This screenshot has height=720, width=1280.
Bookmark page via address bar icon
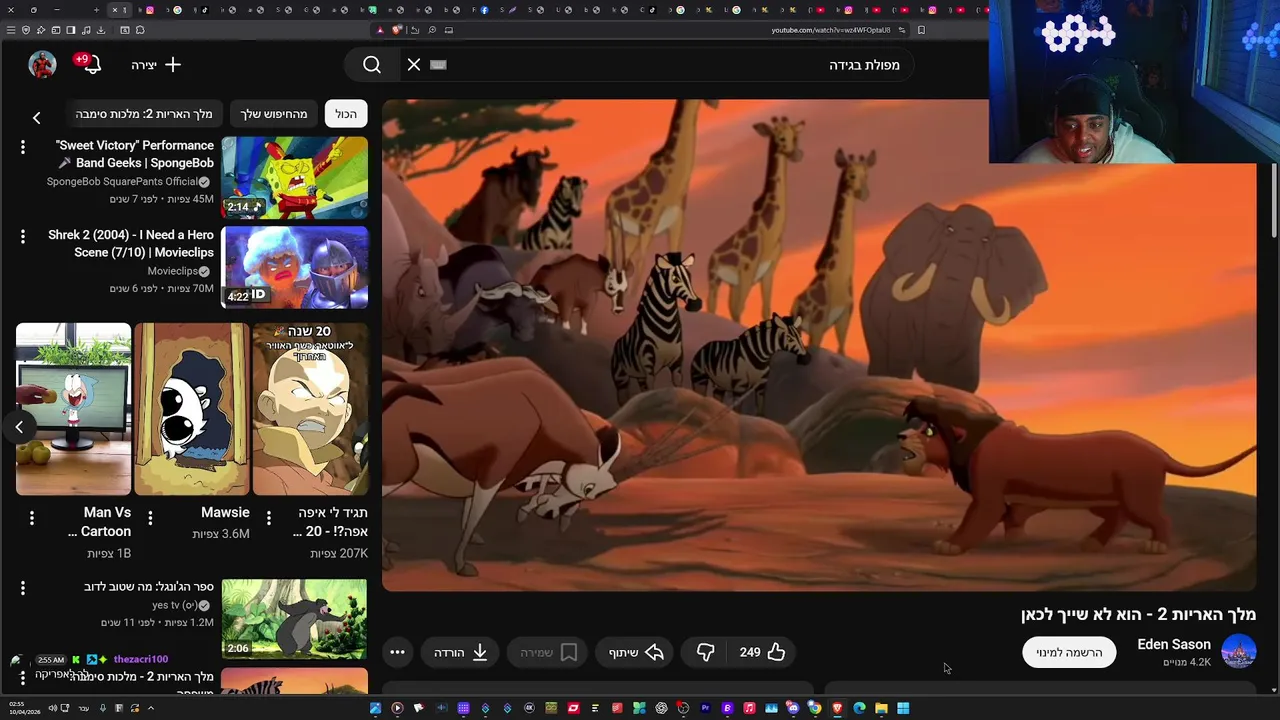[921, 30]
